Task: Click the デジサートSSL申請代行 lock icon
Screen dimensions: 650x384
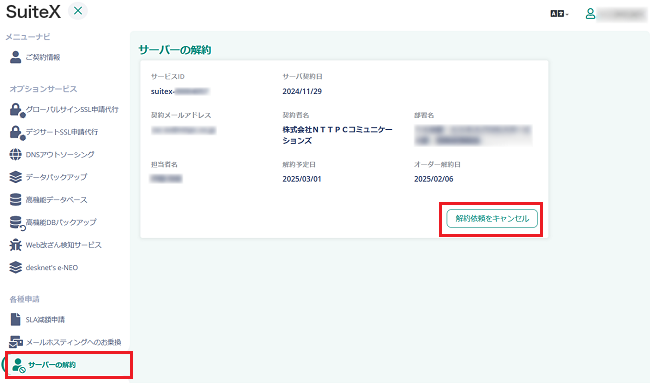Action: [x=16, y=133]
